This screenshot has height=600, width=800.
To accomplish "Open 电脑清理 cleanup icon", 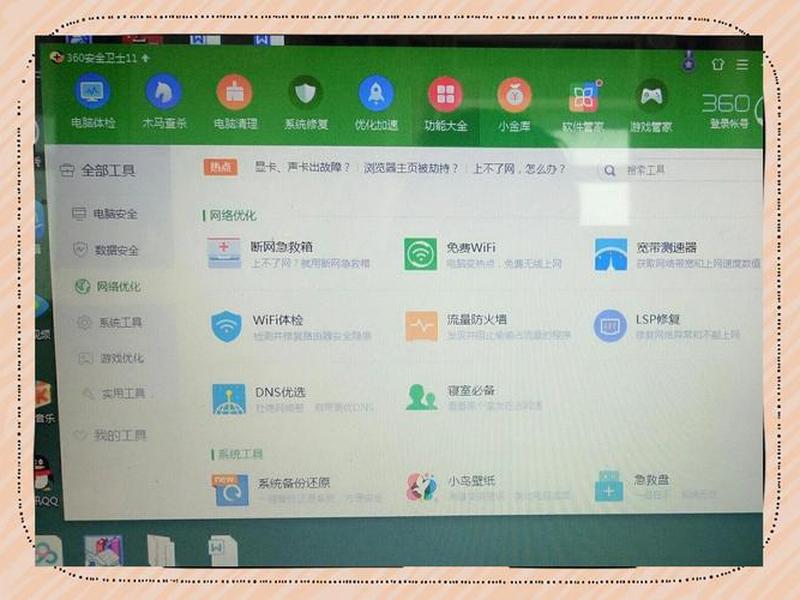I will click(235, 93).
